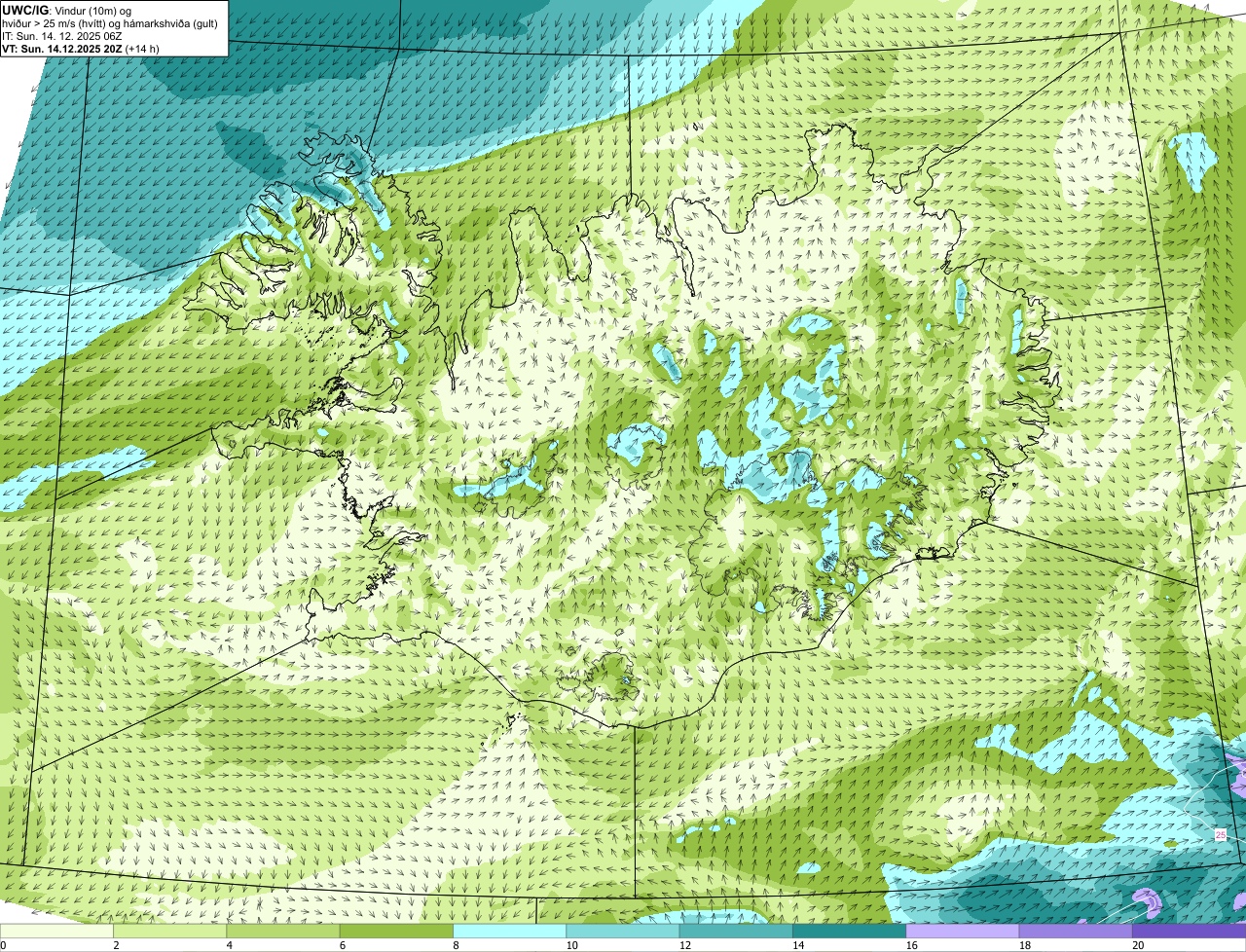Click the legend scale value '6'
1246x952 pixels.
pyautogui.click(x=342, y=945)
